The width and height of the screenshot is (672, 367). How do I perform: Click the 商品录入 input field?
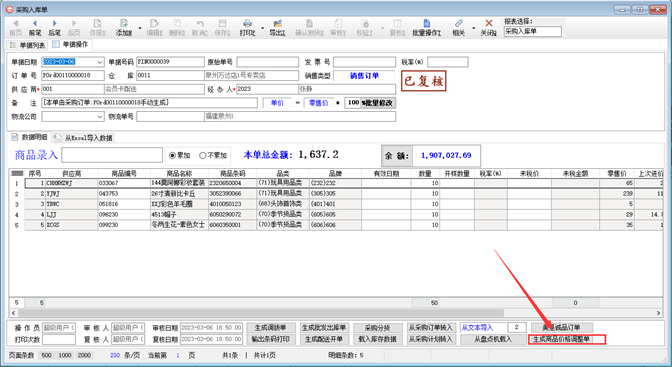click(112, 155)
